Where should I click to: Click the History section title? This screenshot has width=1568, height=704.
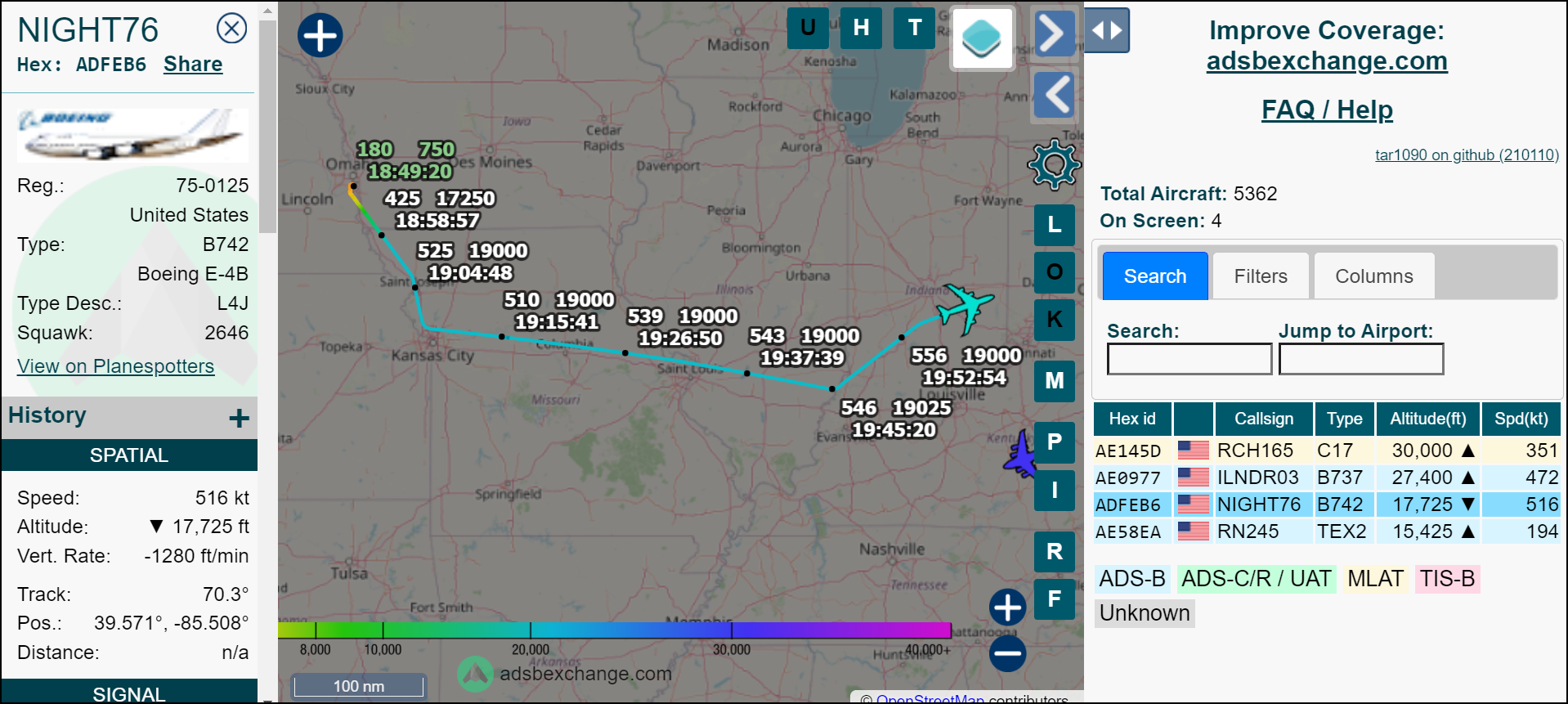[47, 415]
